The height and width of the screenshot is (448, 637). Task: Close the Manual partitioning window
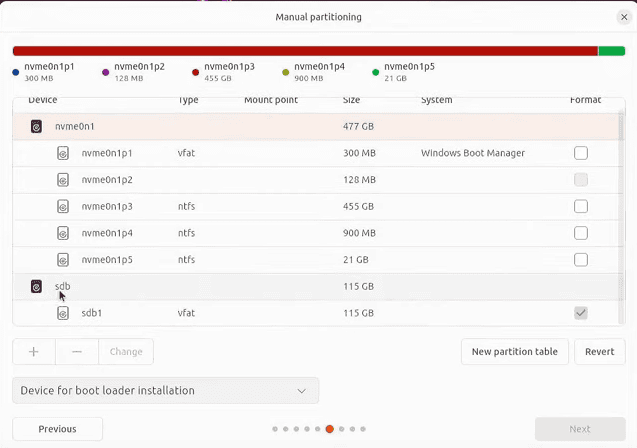tap(624, 17)
